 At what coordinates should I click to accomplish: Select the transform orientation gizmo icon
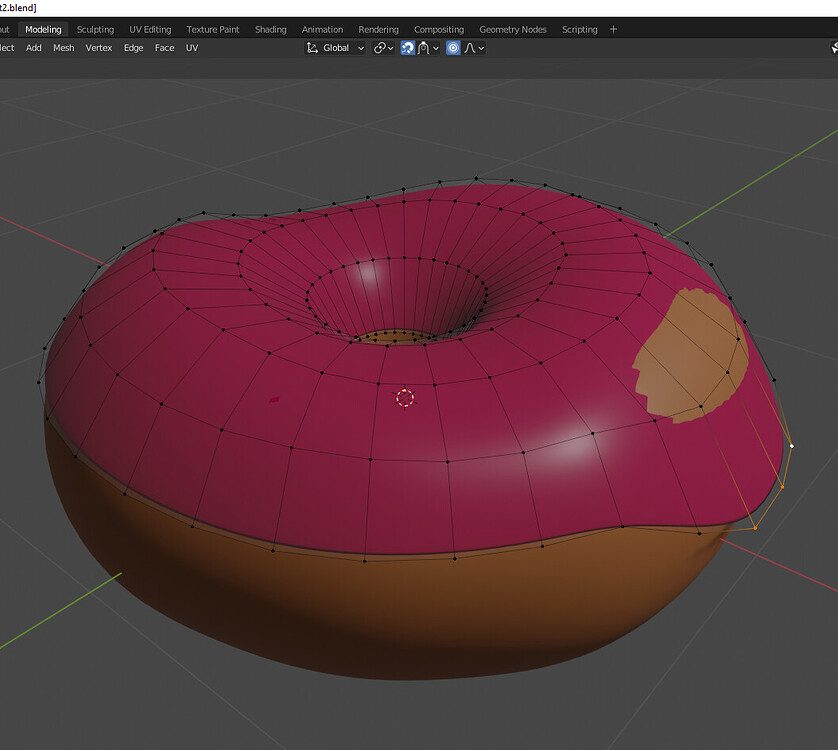coord(312,47)
